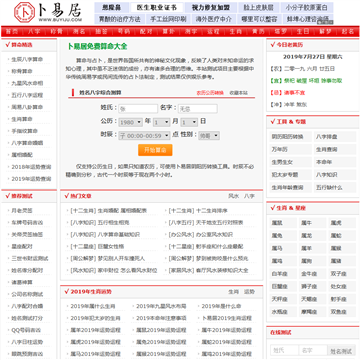Click the 收藏本站 link
360x360 pixels.
[x=239, y=93]
